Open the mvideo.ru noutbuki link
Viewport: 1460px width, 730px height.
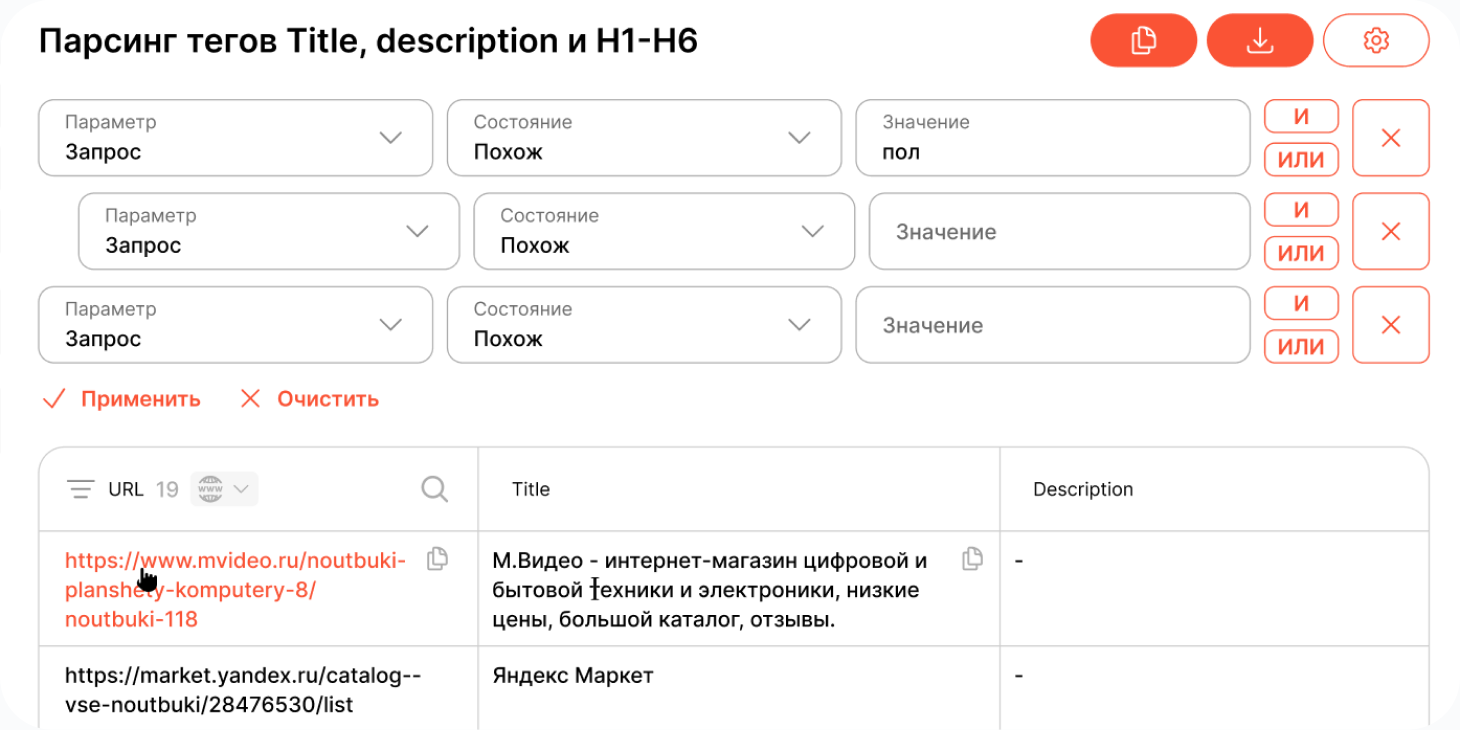click(236, 589)
